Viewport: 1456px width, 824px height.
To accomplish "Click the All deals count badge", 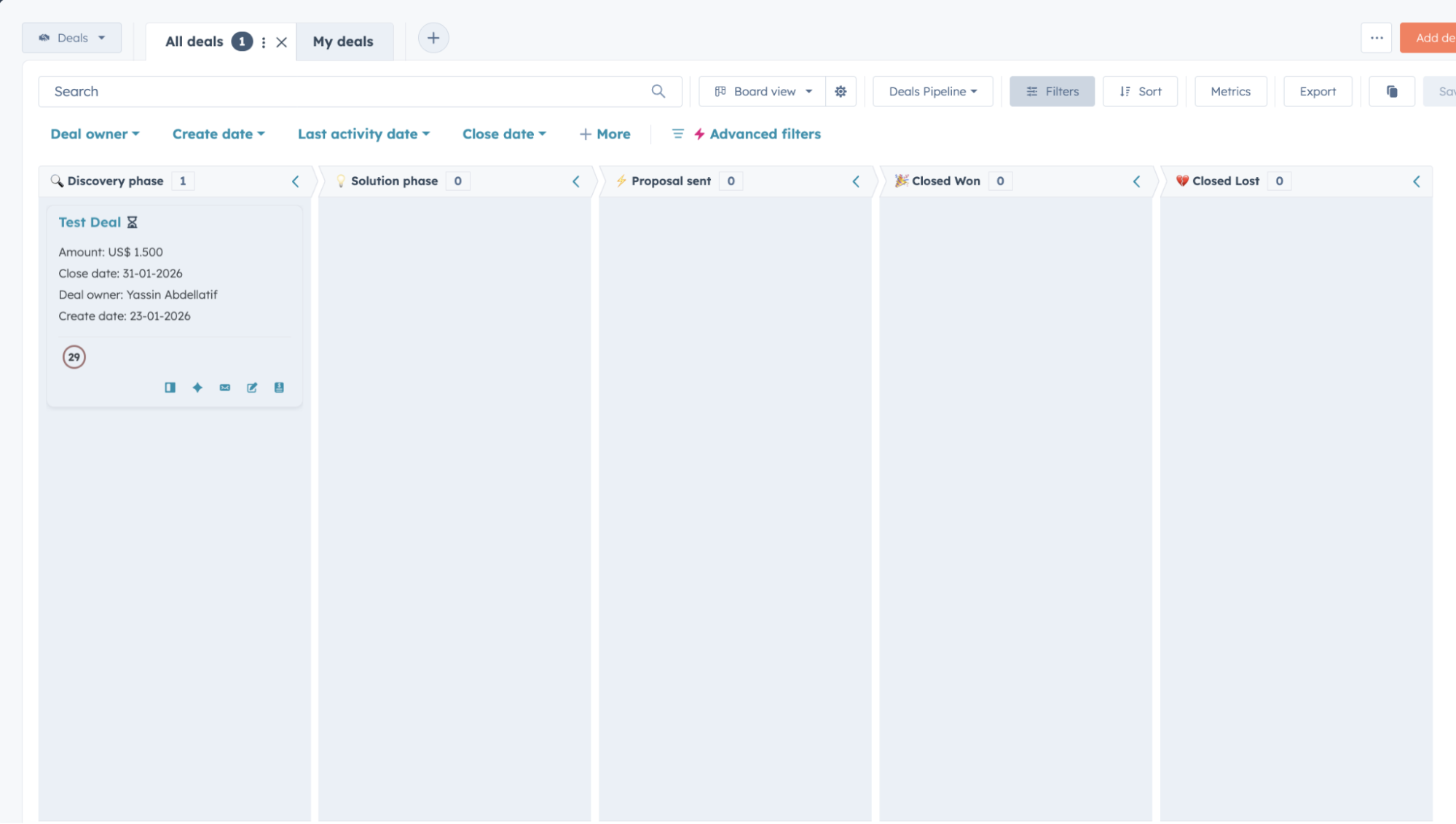I will click(242, 42).
